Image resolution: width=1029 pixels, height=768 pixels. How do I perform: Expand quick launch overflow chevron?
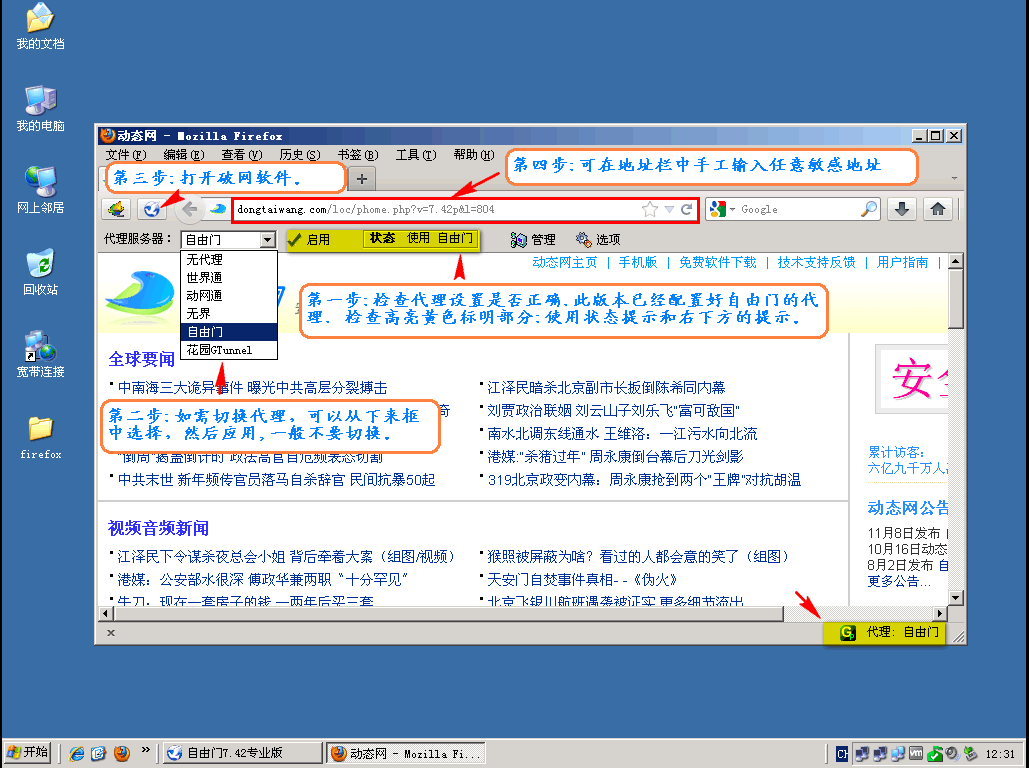pos(146,750)
